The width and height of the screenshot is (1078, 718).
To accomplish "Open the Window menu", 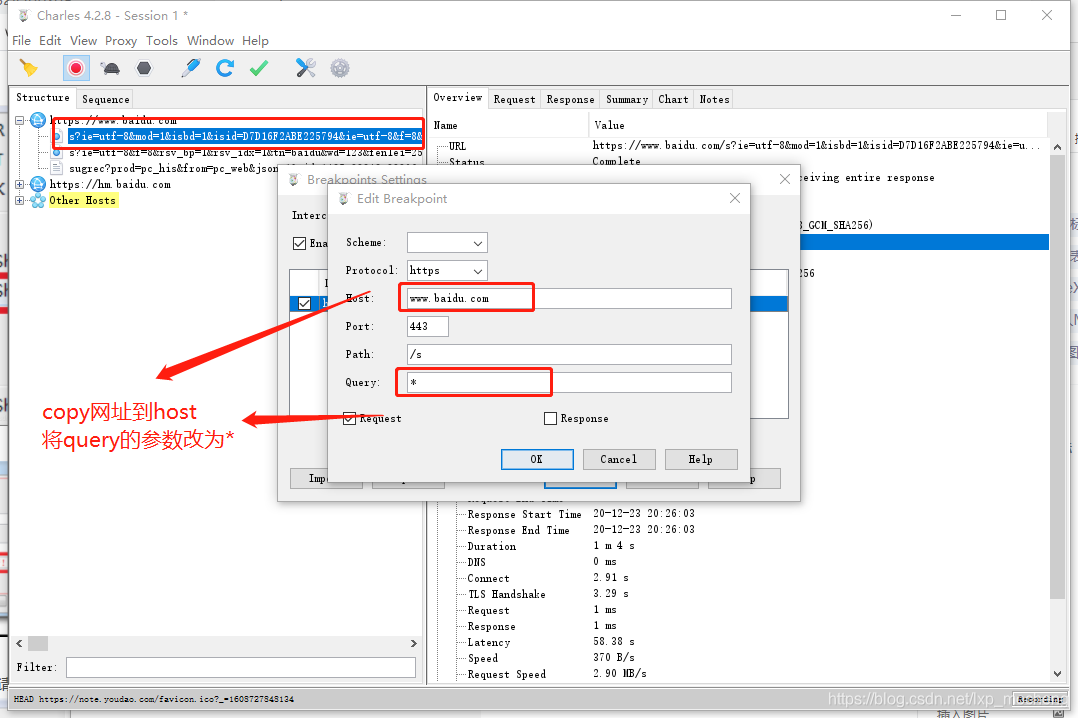I will (x=210, y=41).
